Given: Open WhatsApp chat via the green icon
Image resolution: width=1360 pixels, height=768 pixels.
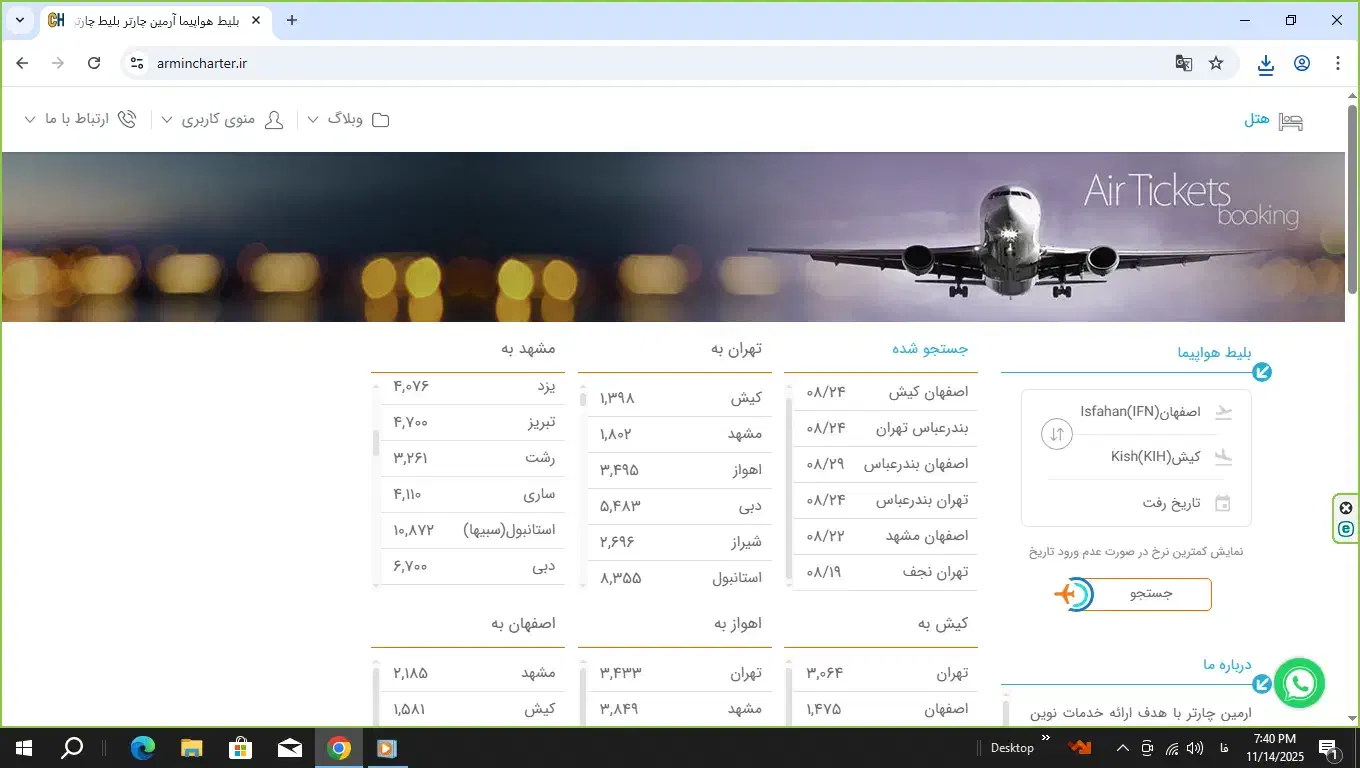Looking at the screenshot, I should (1299, 683).
